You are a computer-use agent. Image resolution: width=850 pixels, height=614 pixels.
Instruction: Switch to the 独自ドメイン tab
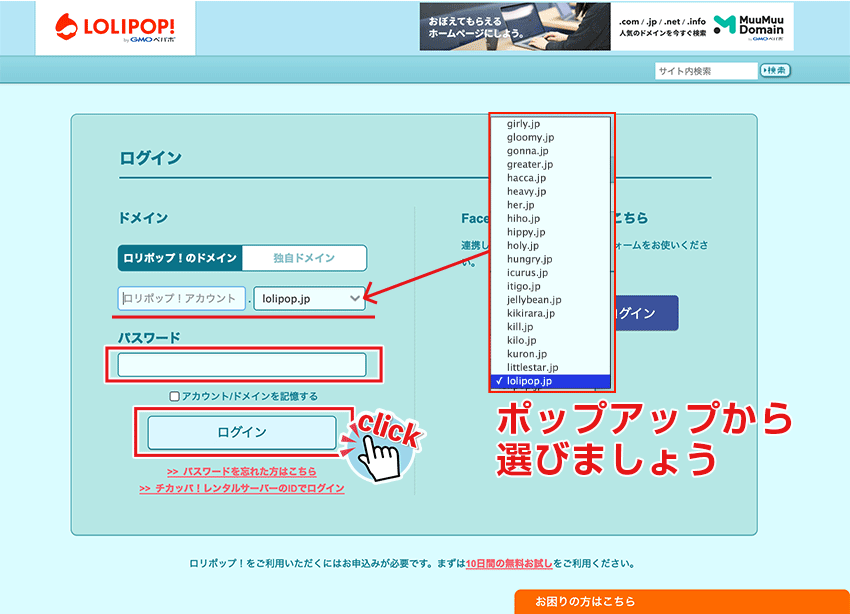pyautogui.click(x=304, y=258)
